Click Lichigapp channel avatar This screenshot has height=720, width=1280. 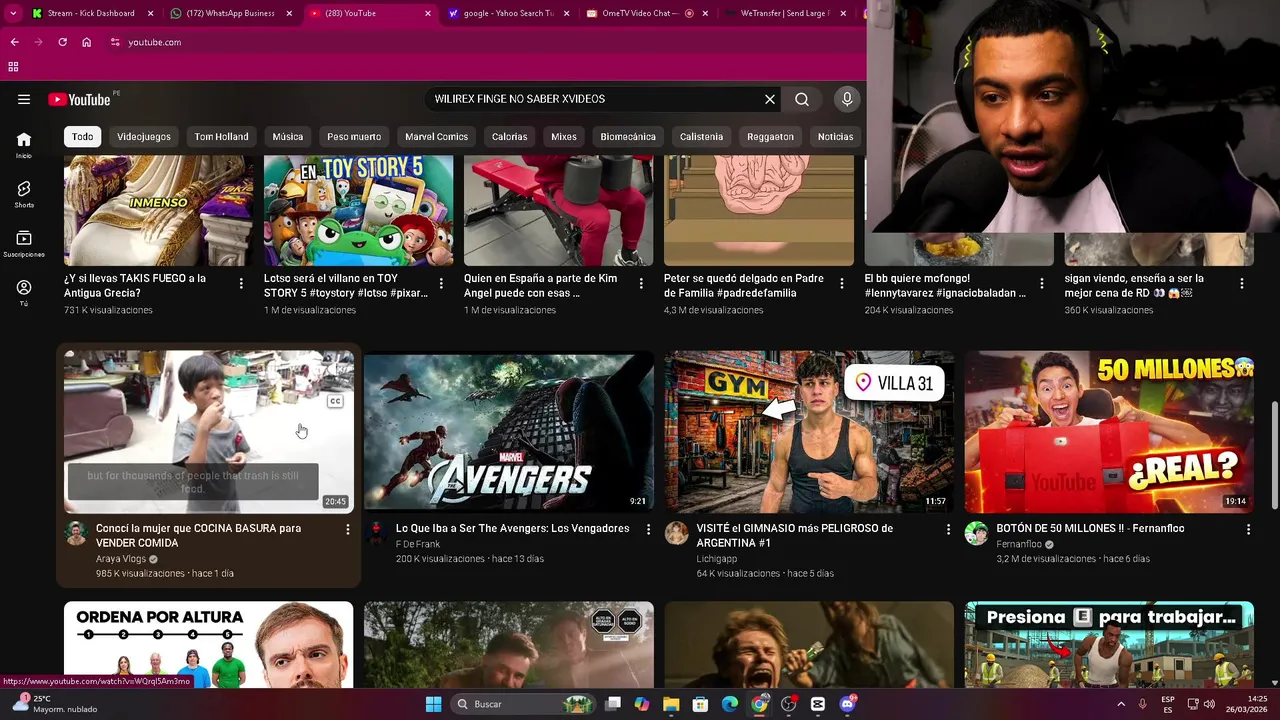pyautogui.click(x=677, y=533)
